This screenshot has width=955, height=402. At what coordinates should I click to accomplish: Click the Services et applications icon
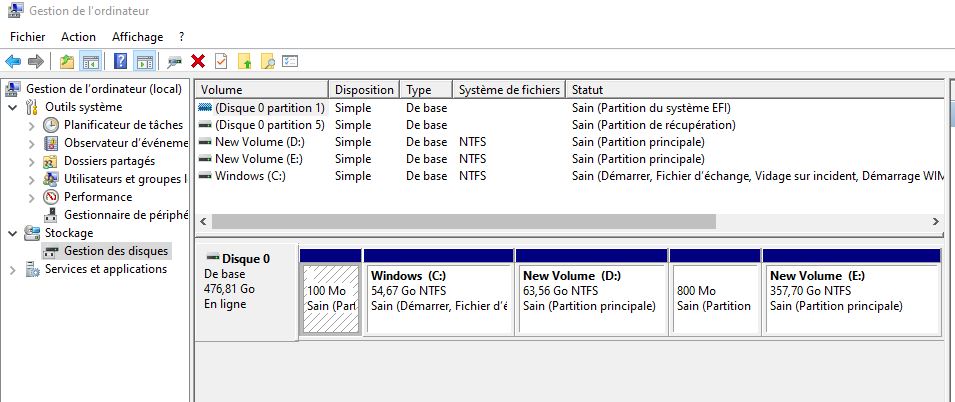click(32, 269)
